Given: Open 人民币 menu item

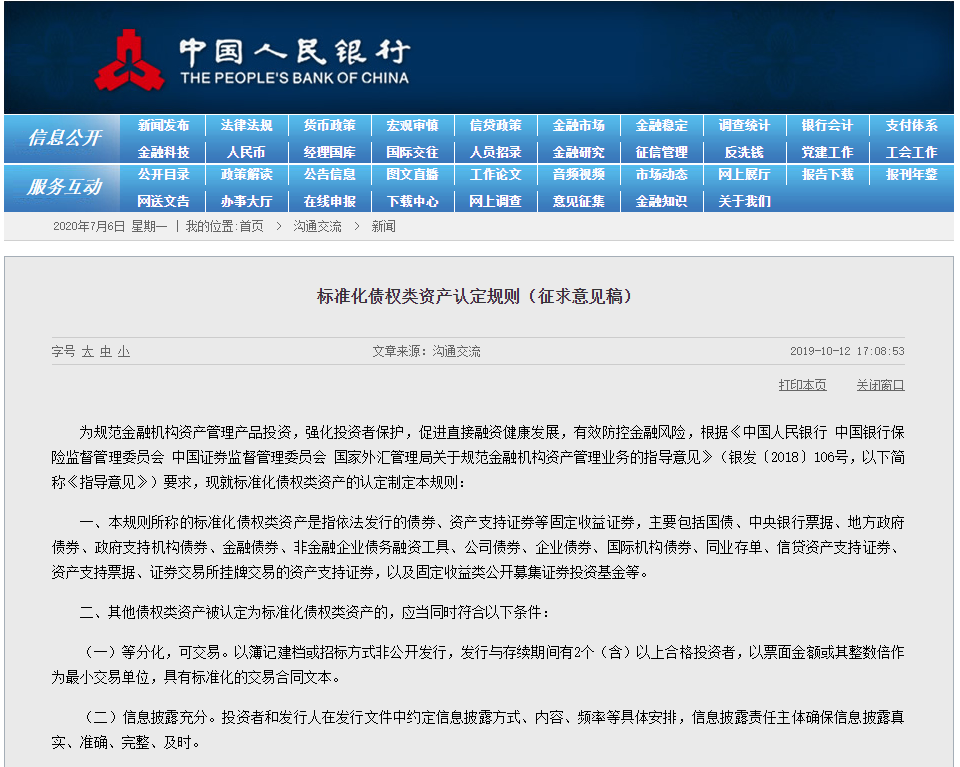Looking at the screenshot, I should click(x=246, y=152).
